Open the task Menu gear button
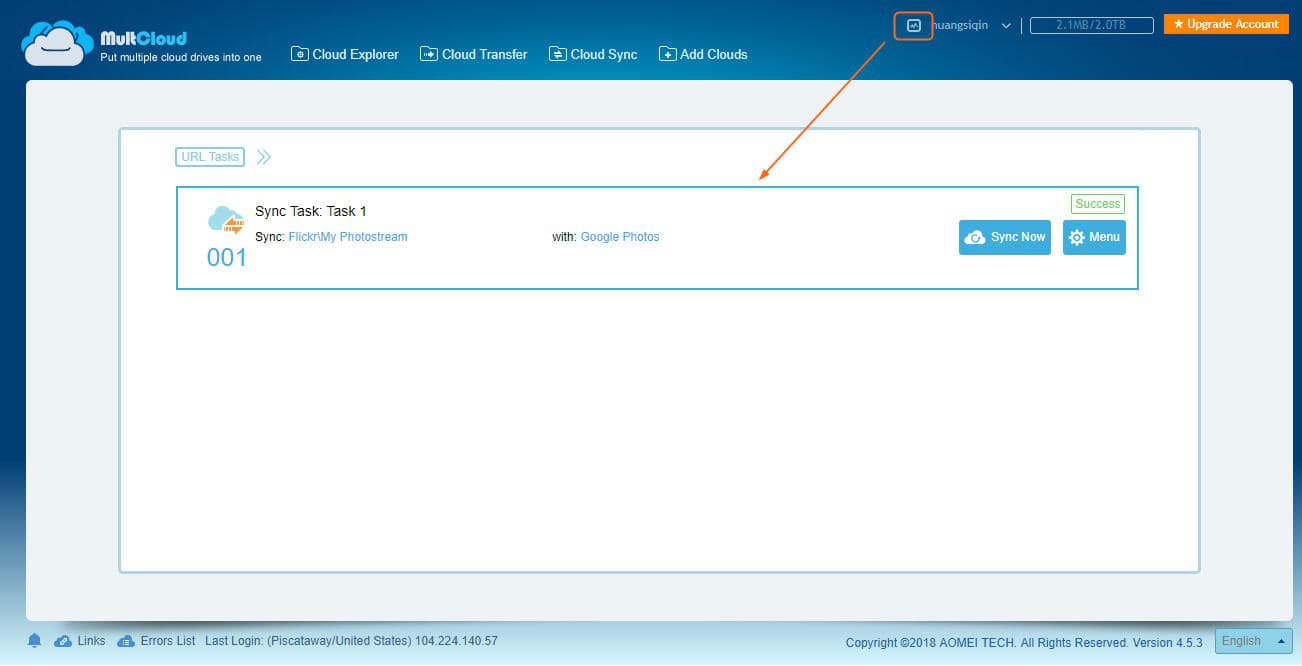 (x=1094, y=237)
